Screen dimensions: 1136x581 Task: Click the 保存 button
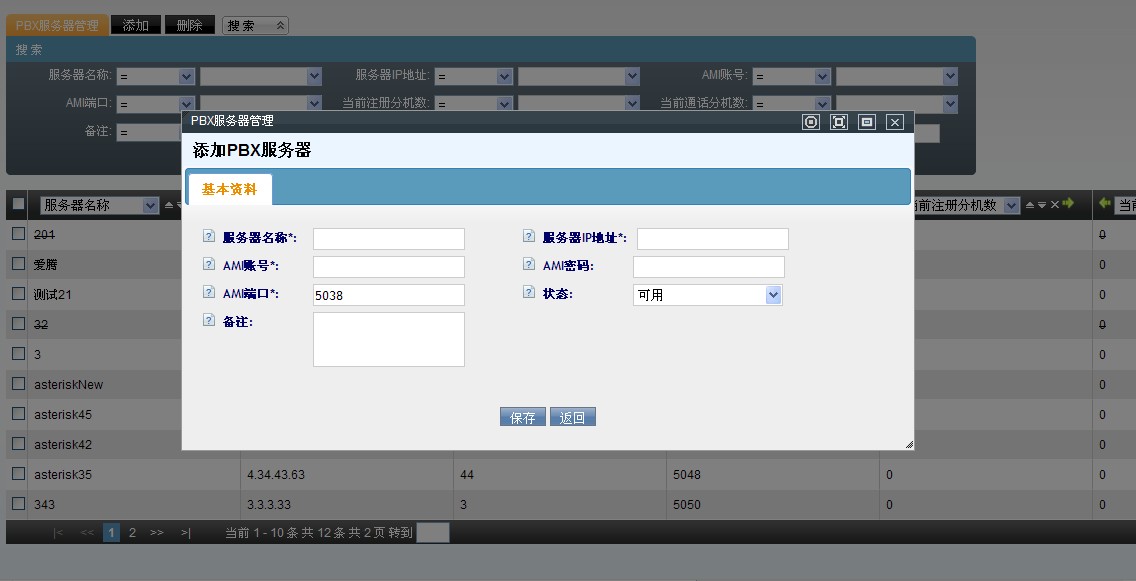(522, 418)
